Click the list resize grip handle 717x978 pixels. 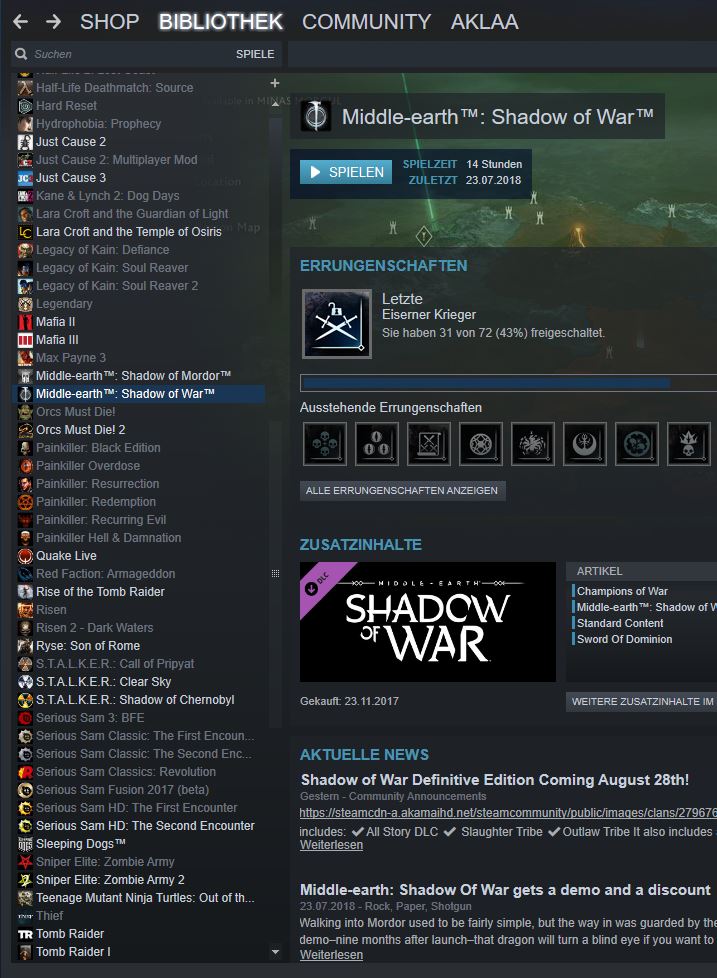click(275, 573)
